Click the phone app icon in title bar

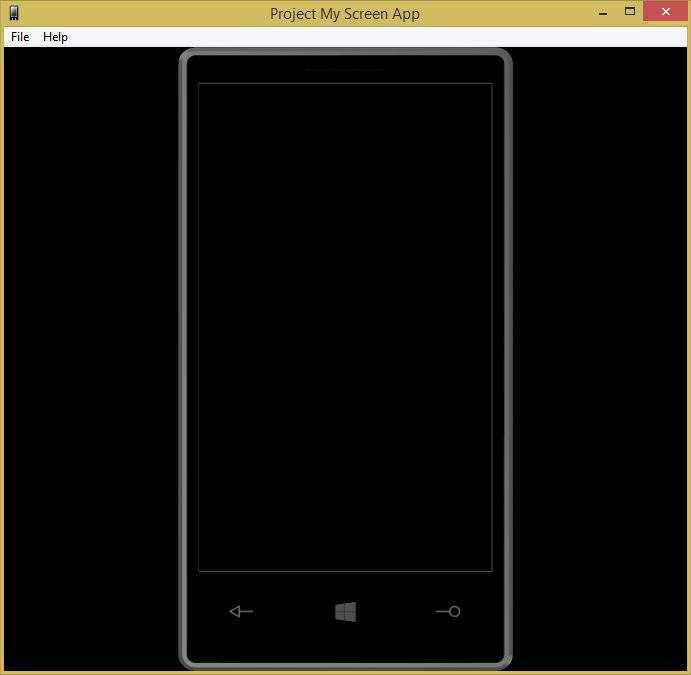pyautogui.click(x=14, y=13)
